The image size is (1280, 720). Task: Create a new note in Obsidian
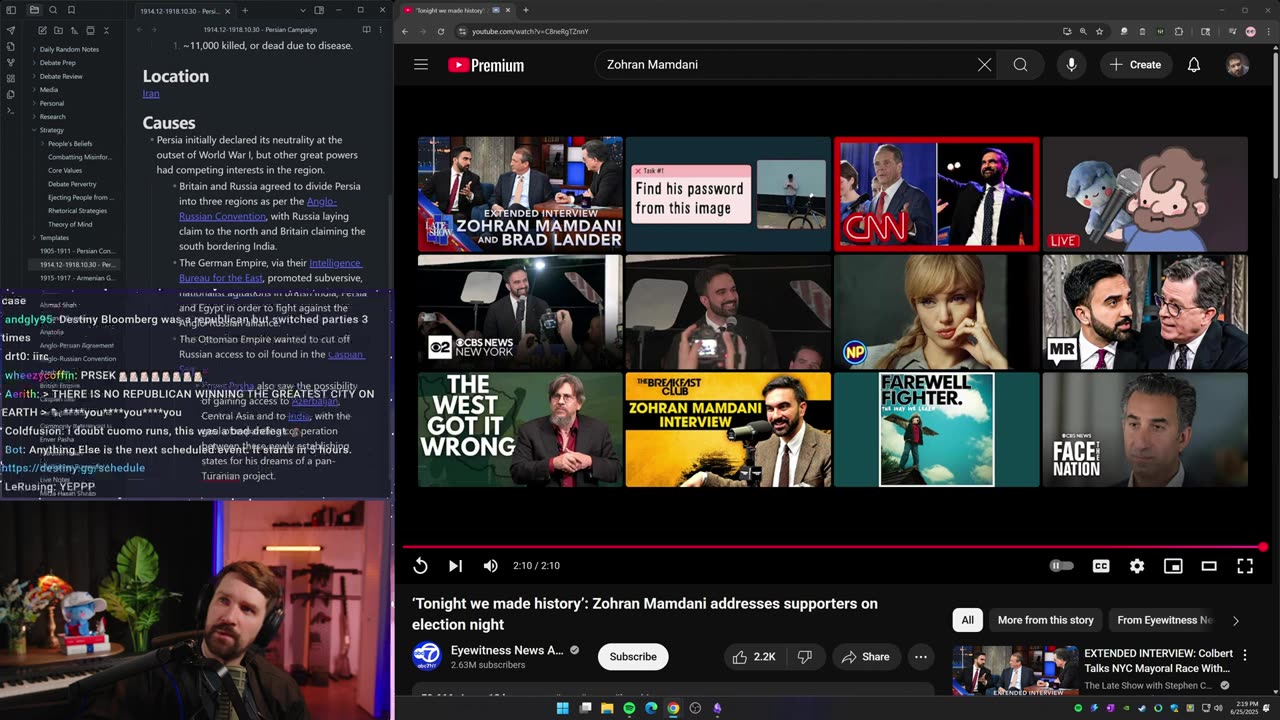(42, 30)
